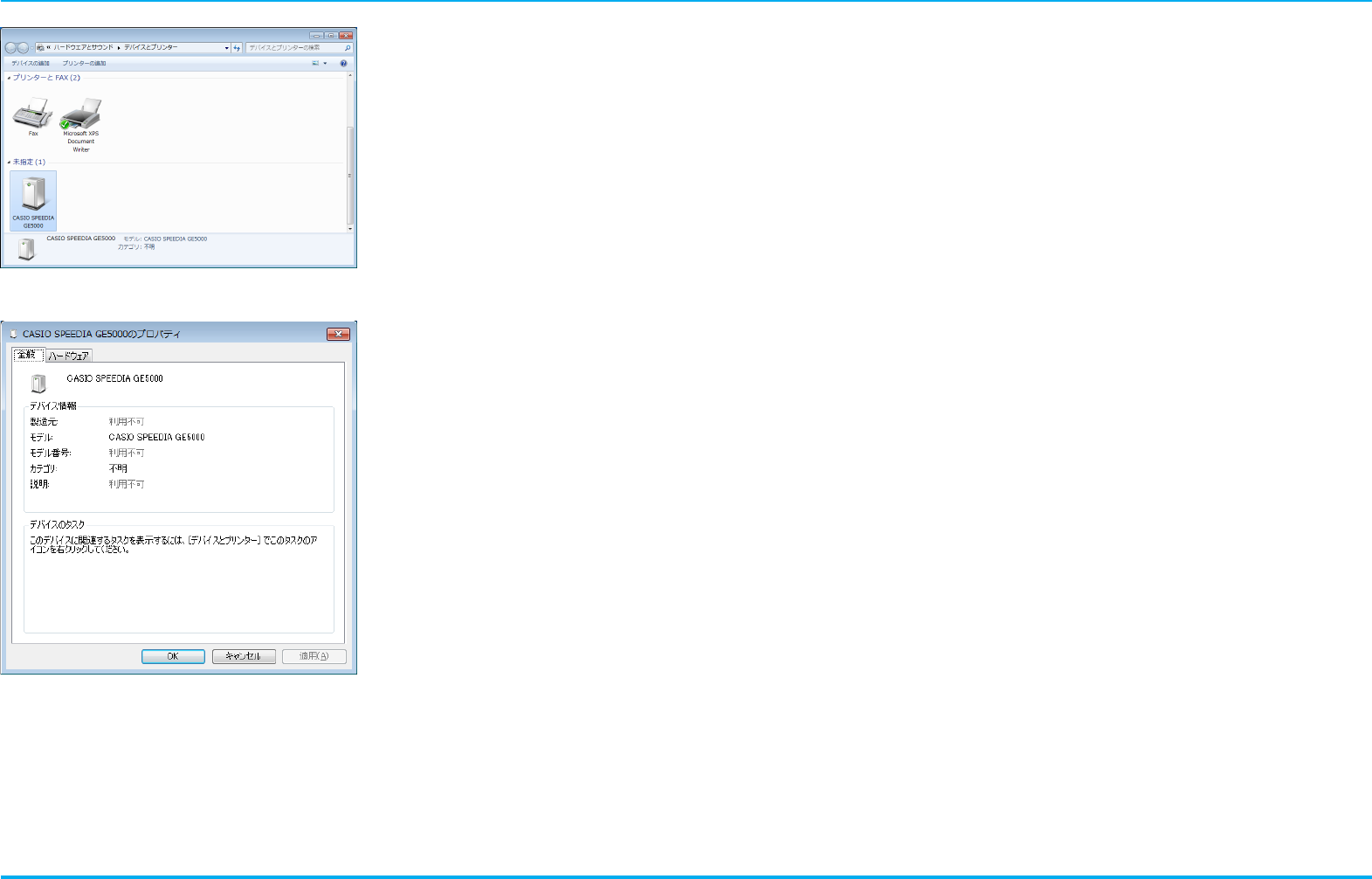Collapse the 未指定 (1) group
Viewport: 1372px width, 879px height.
coord(10,163)
